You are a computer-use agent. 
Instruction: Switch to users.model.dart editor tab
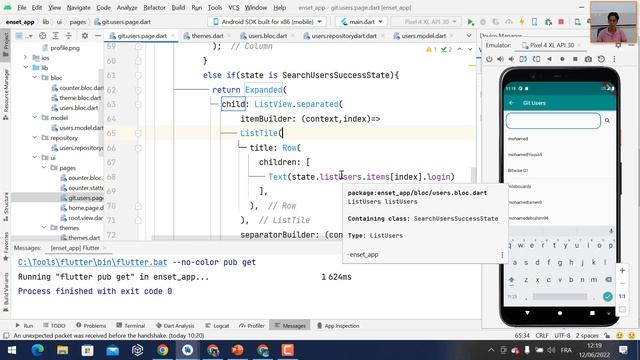(423, 36)
